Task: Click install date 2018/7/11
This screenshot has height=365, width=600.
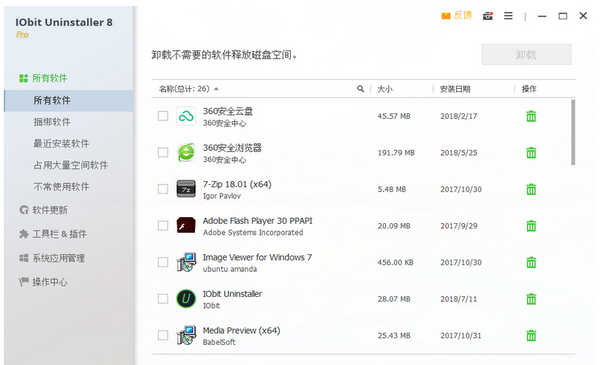Action: pos(458,299)
